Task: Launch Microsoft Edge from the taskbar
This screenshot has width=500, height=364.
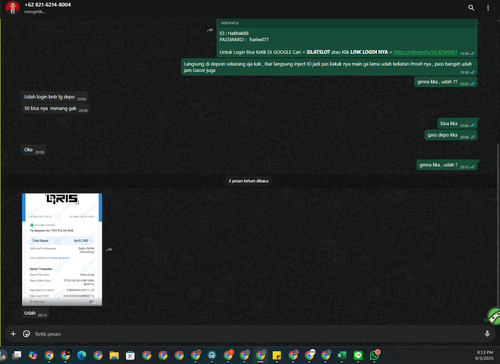Action: 82,355
